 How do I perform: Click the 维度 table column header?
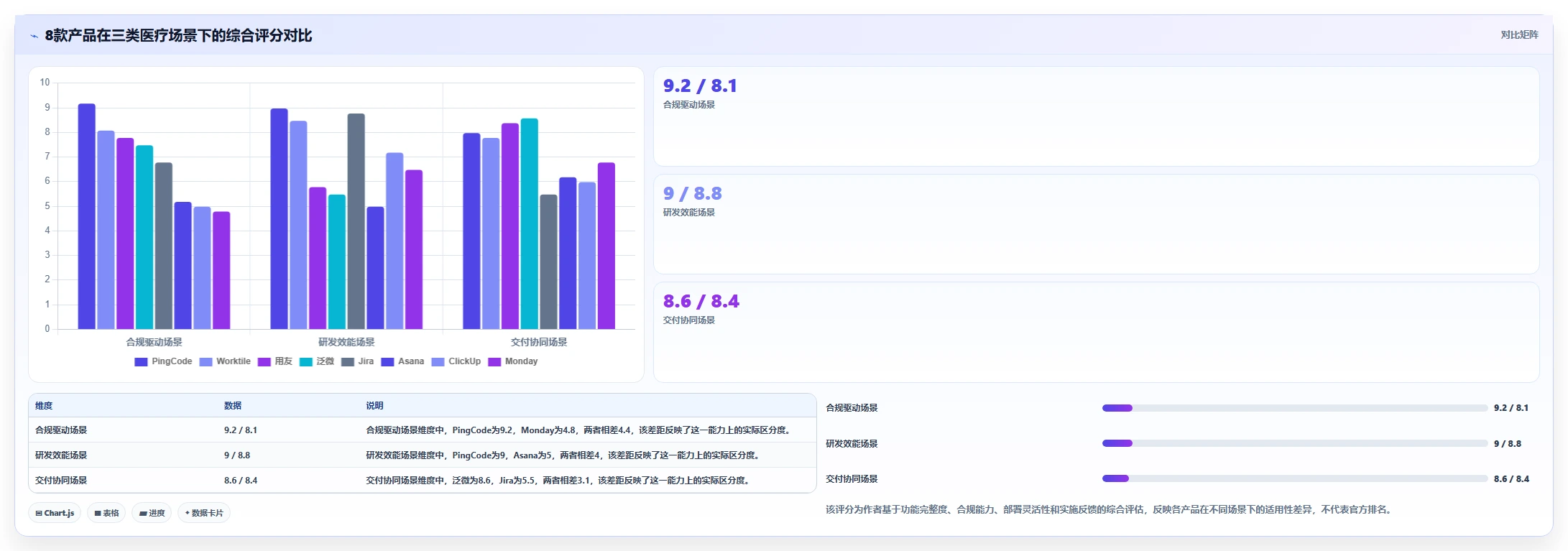coord(44,406)
